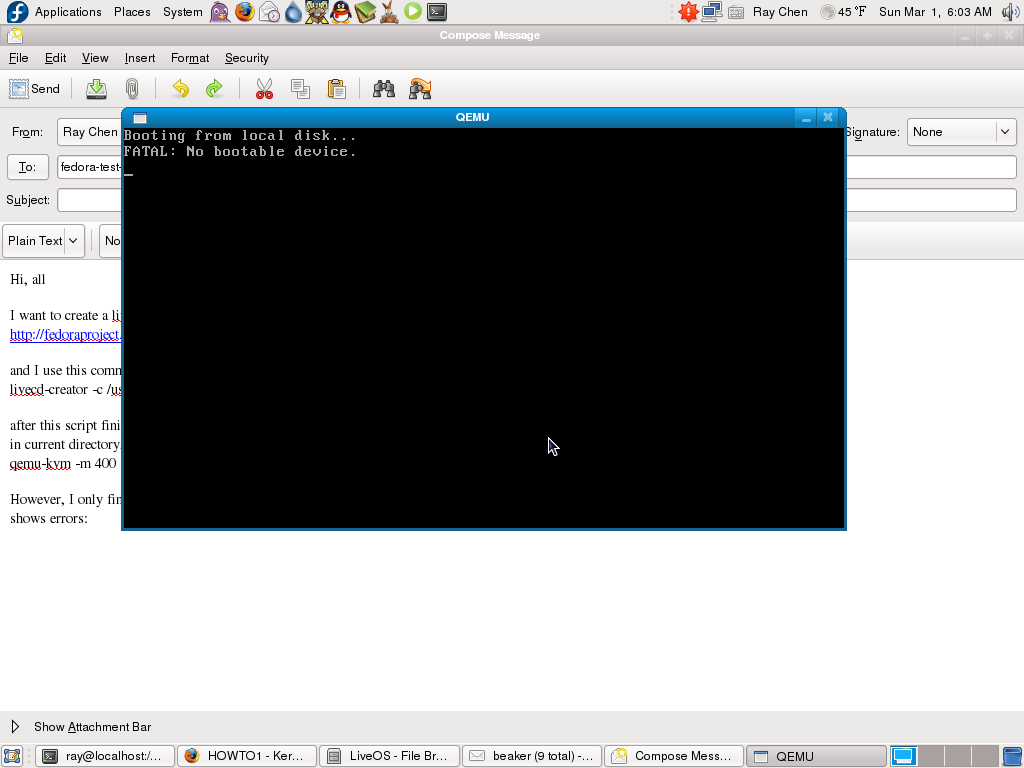
Task: Click the keyboard indicator tray icon
Action: [736, 12]
